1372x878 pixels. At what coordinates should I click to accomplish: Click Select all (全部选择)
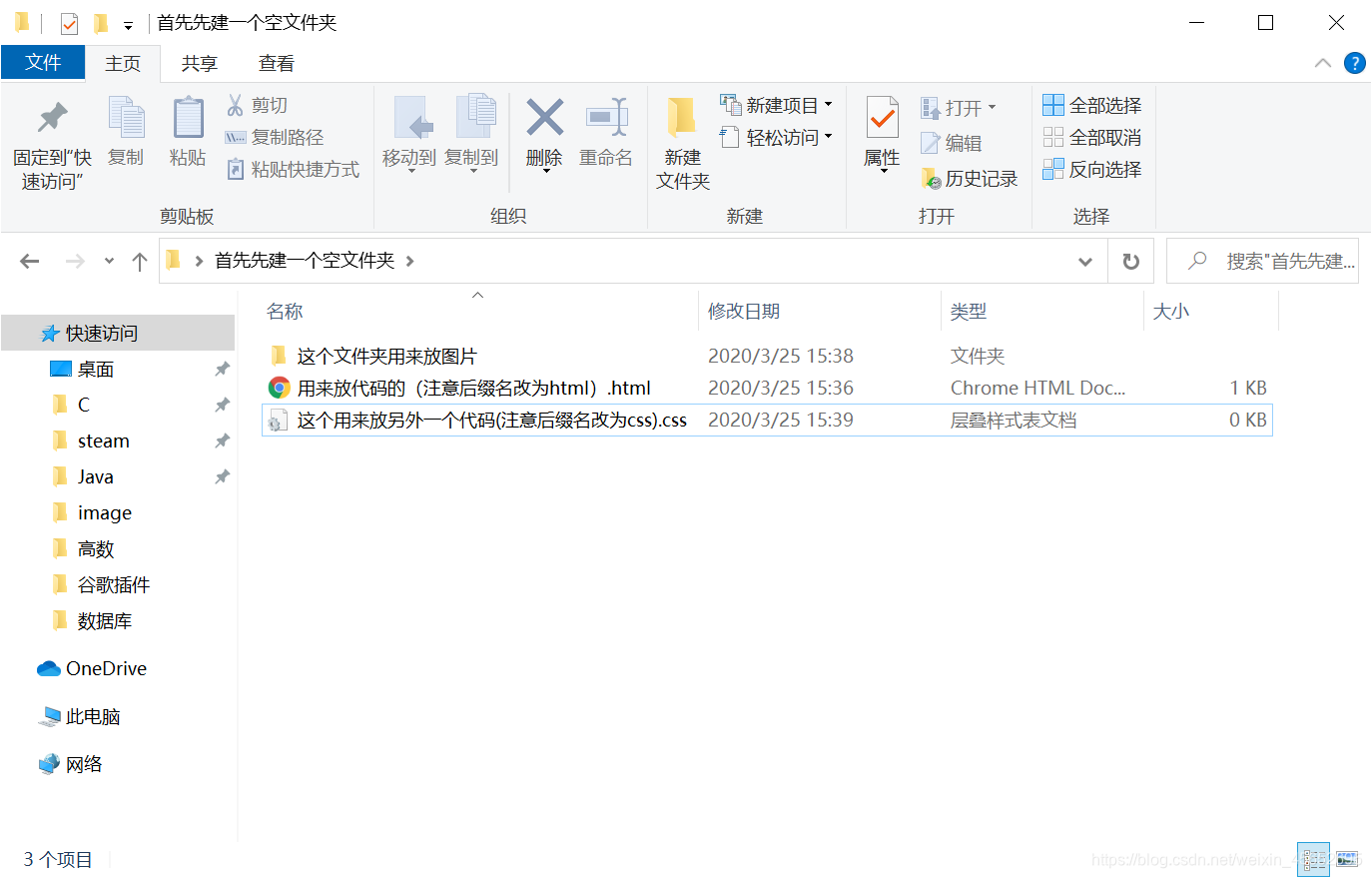[x=1092, y=105]
